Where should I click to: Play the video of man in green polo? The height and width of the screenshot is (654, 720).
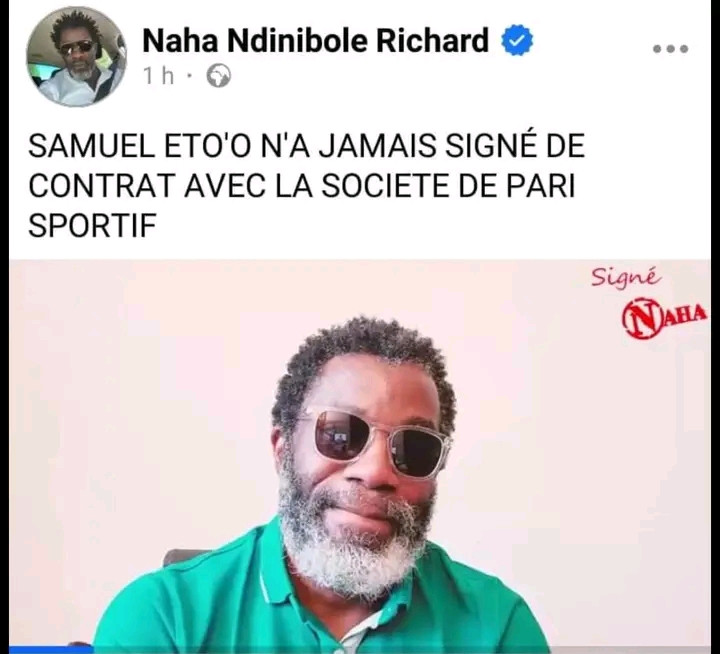coord(360,457)
